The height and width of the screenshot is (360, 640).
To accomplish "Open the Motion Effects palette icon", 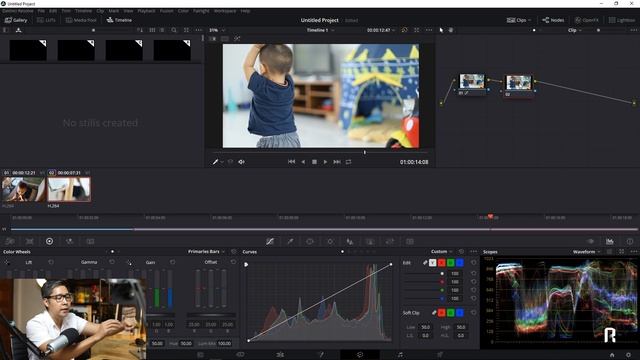I will [x=90, y=241].
